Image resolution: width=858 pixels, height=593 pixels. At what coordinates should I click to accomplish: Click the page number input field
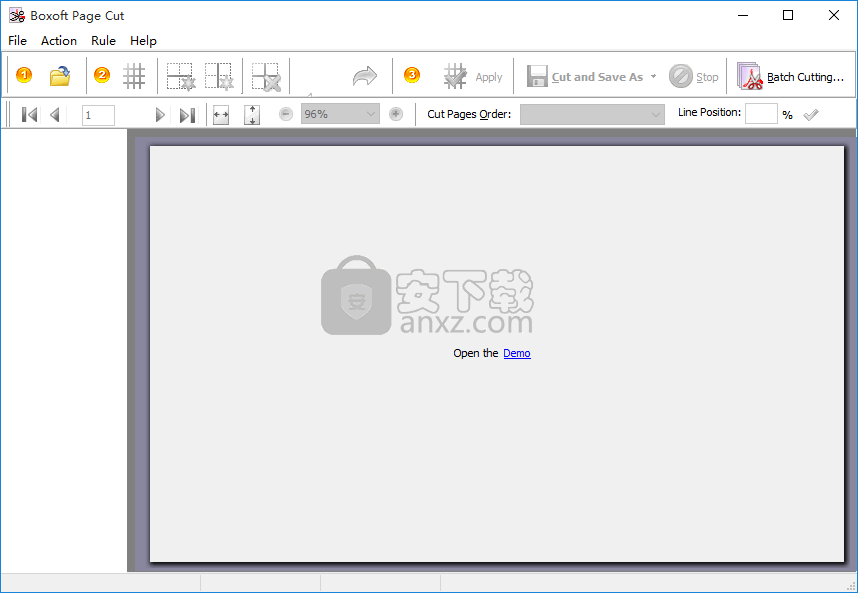[x=98, y=115]
